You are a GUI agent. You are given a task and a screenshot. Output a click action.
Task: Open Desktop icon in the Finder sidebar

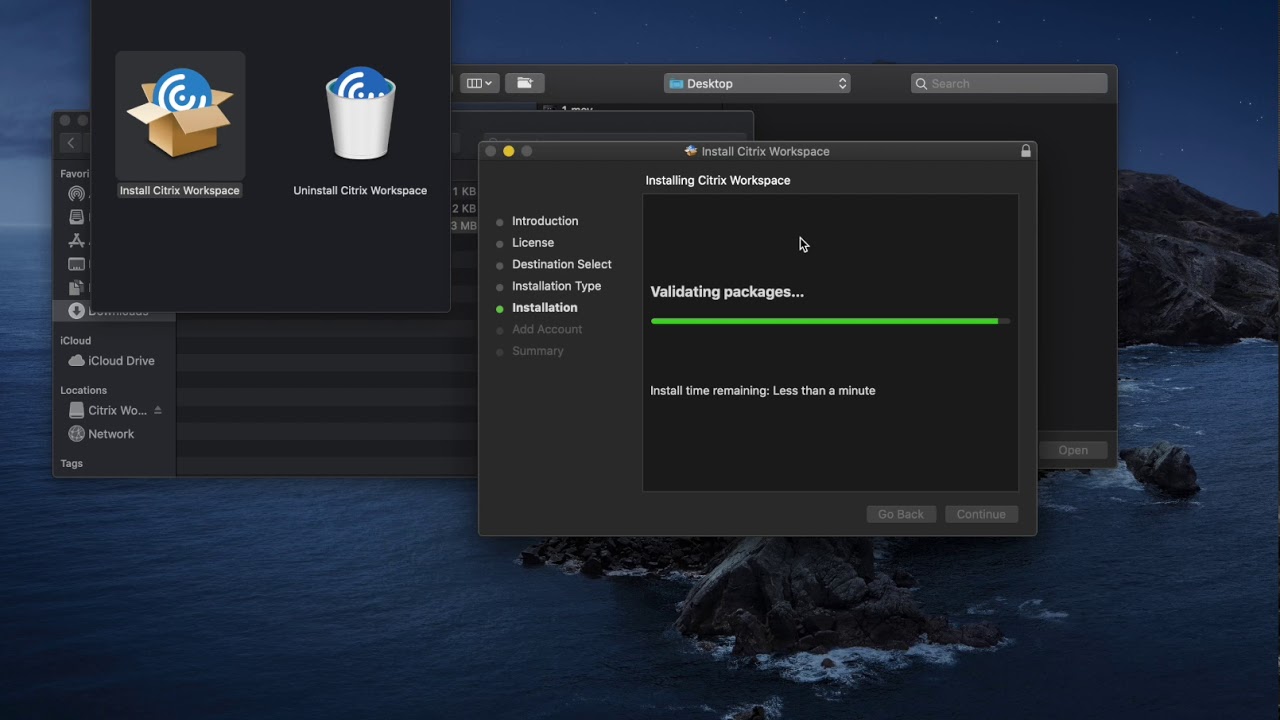[77, 265]
